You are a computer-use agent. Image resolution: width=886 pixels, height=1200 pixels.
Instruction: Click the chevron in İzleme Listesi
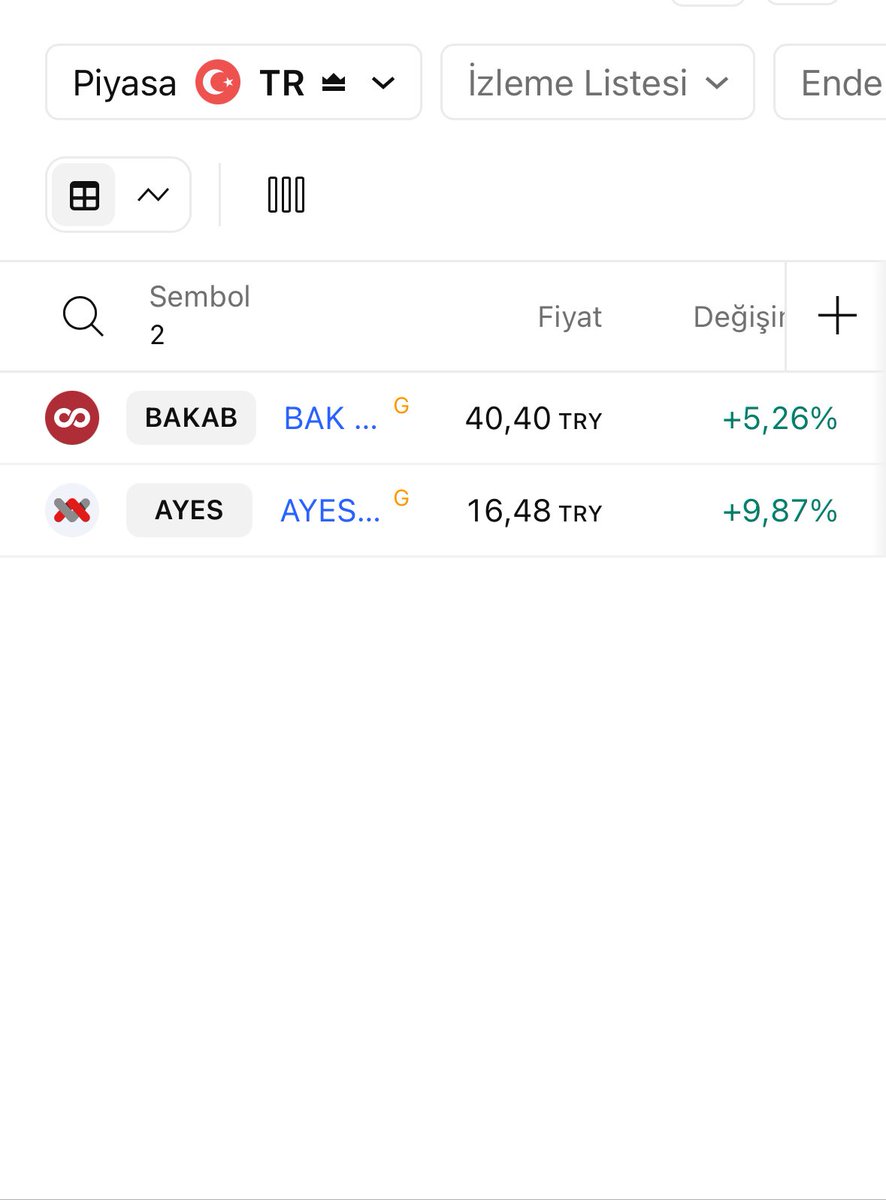716,83
